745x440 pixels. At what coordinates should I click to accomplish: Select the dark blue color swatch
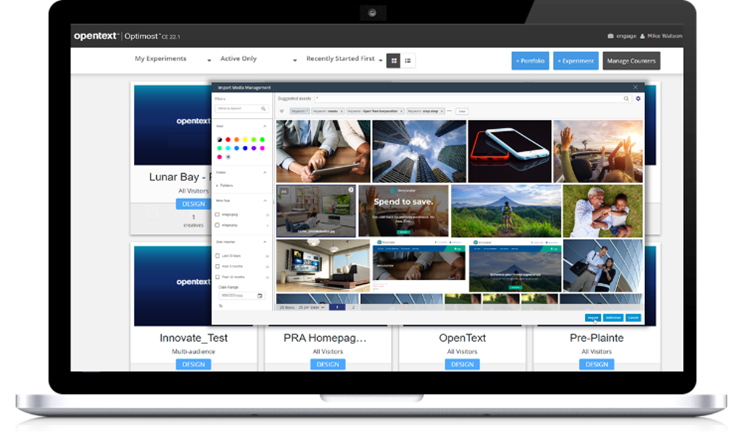245,148
